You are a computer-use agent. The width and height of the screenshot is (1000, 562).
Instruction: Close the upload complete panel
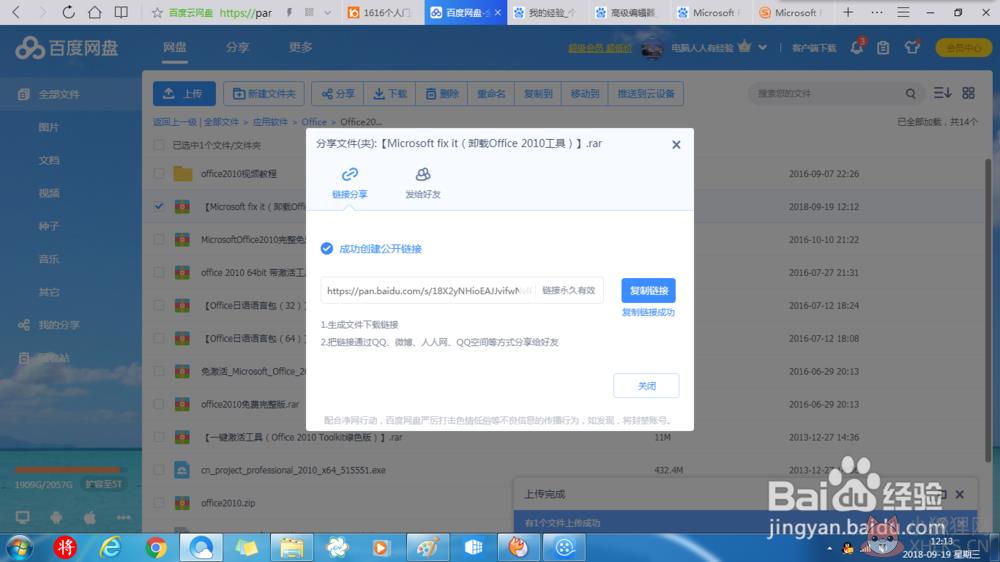click(x=960, y=494)
